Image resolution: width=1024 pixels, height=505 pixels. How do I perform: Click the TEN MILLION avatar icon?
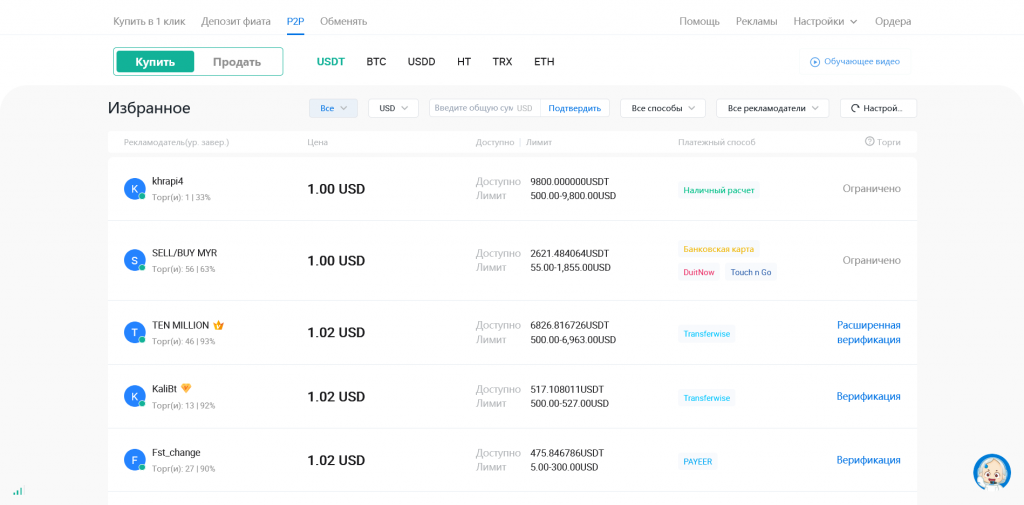pyautogui.click(x=135, y=333)
